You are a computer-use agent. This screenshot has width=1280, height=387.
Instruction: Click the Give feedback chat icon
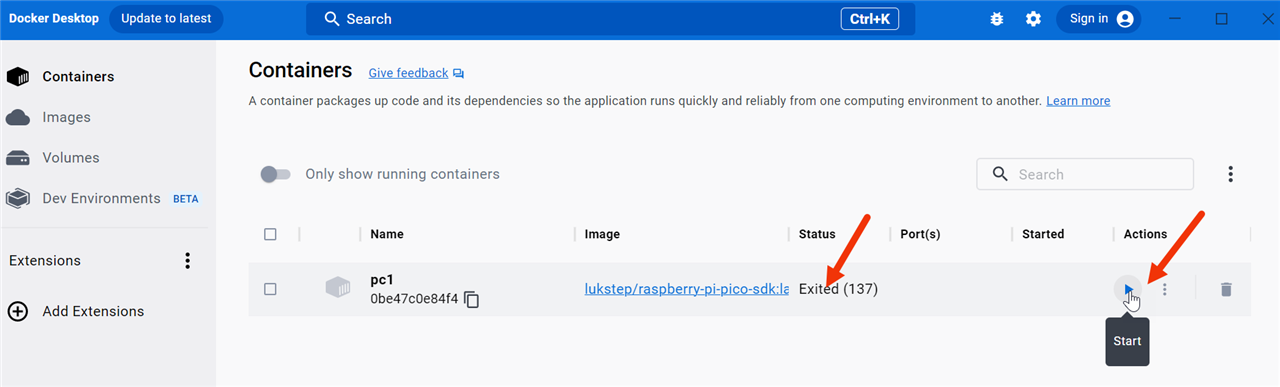(458, 73)
